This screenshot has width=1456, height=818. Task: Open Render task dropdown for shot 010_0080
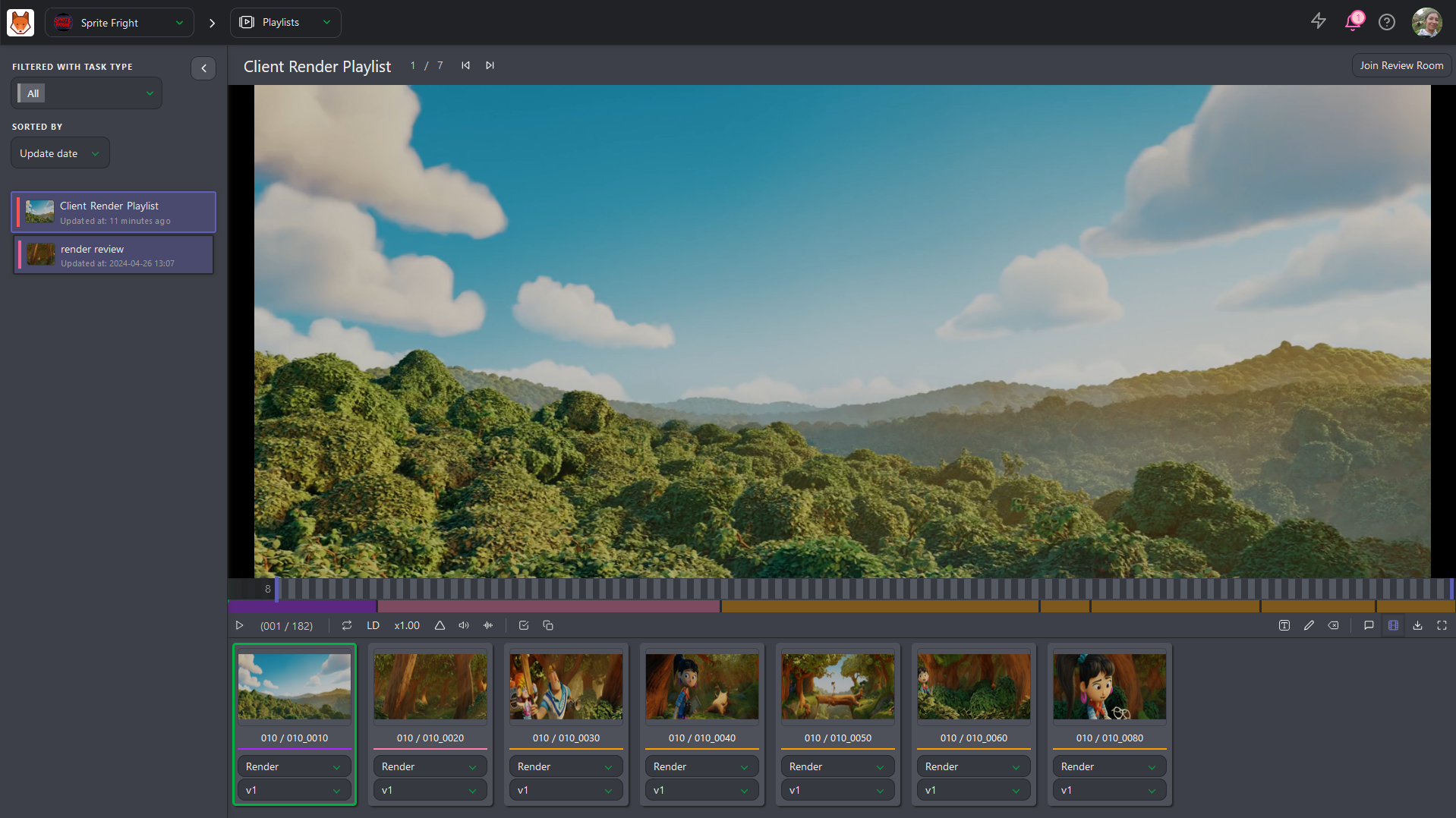pyautogui.click(x=1110, y=766)
